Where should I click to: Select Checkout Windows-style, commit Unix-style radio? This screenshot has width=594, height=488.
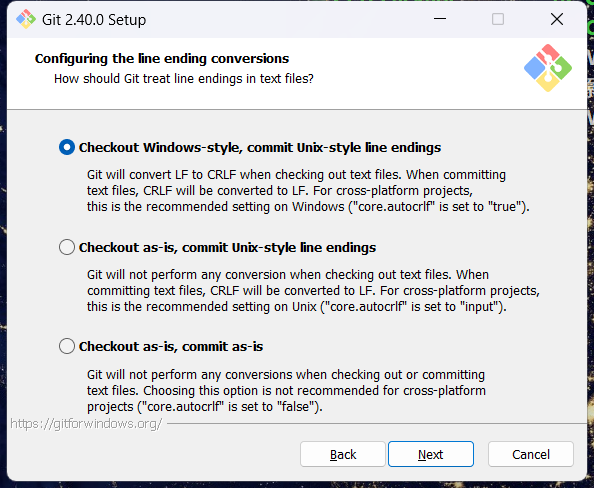click(67, 147)
